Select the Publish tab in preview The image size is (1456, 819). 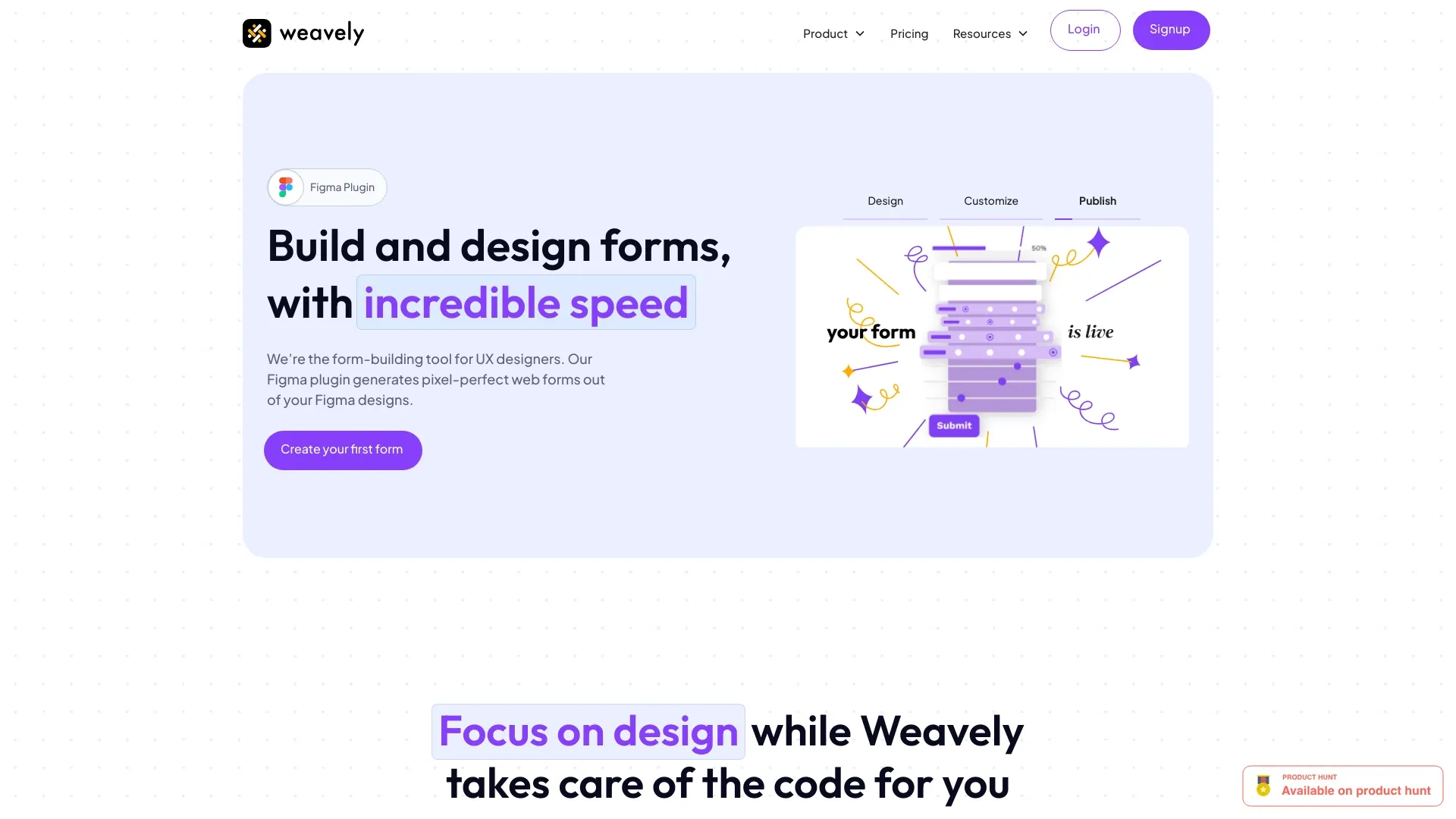[1098, 201]
